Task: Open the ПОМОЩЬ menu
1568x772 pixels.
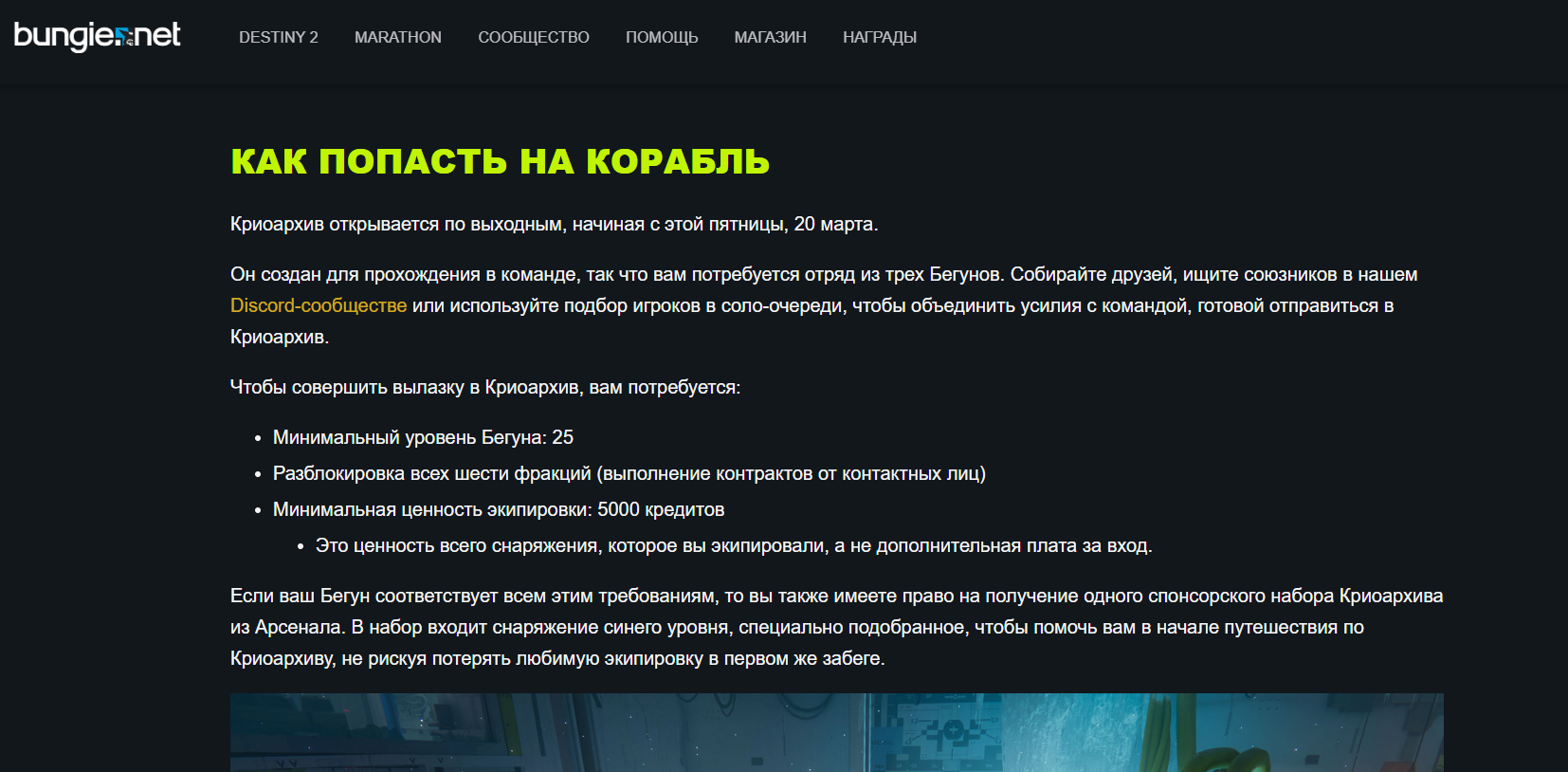Action: tap(662, 37)
